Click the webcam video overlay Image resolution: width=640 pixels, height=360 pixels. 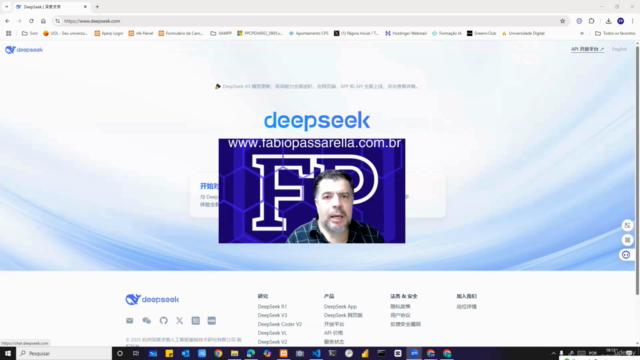pyautogui.click(x=312, y=191)
